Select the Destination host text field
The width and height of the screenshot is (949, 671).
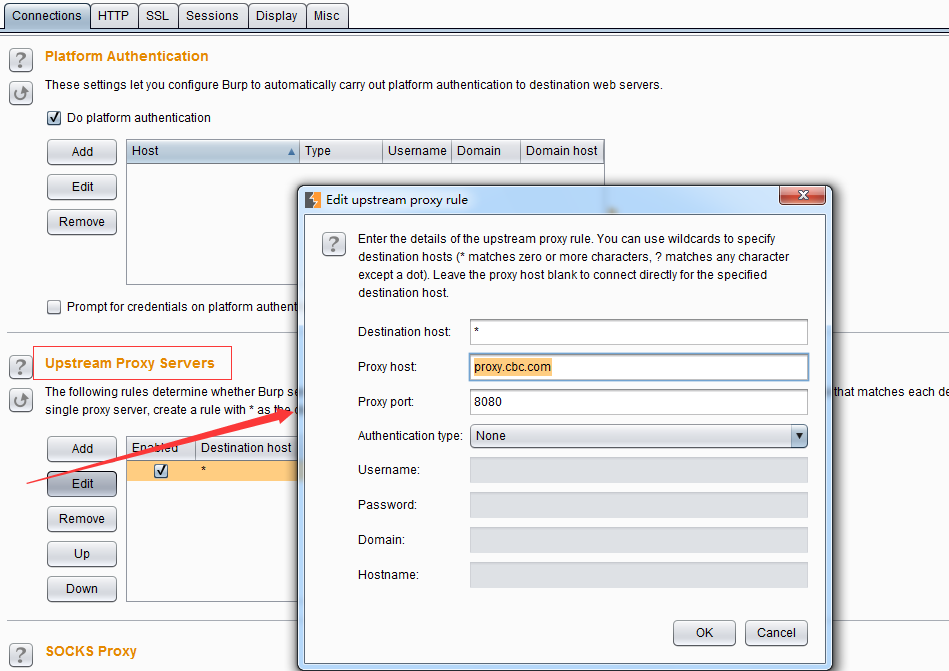coord(638,332)
